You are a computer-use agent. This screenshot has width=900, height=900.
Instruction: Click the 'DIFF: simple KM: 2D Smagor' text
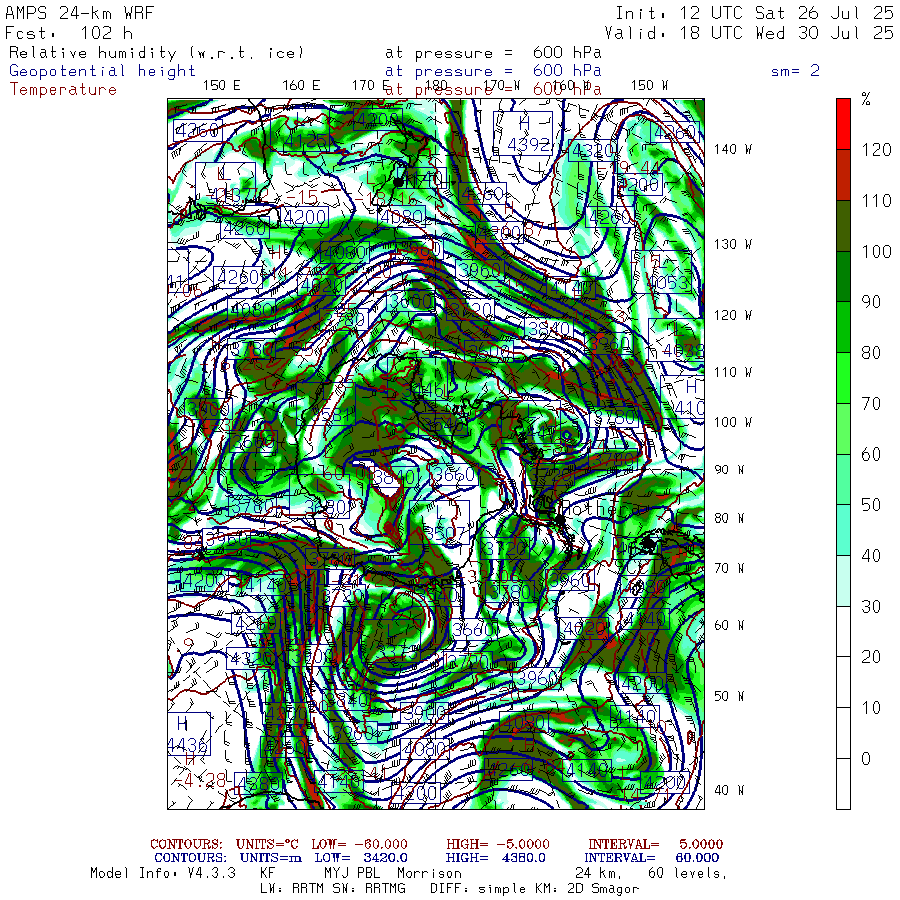click(x=534, y=889)
